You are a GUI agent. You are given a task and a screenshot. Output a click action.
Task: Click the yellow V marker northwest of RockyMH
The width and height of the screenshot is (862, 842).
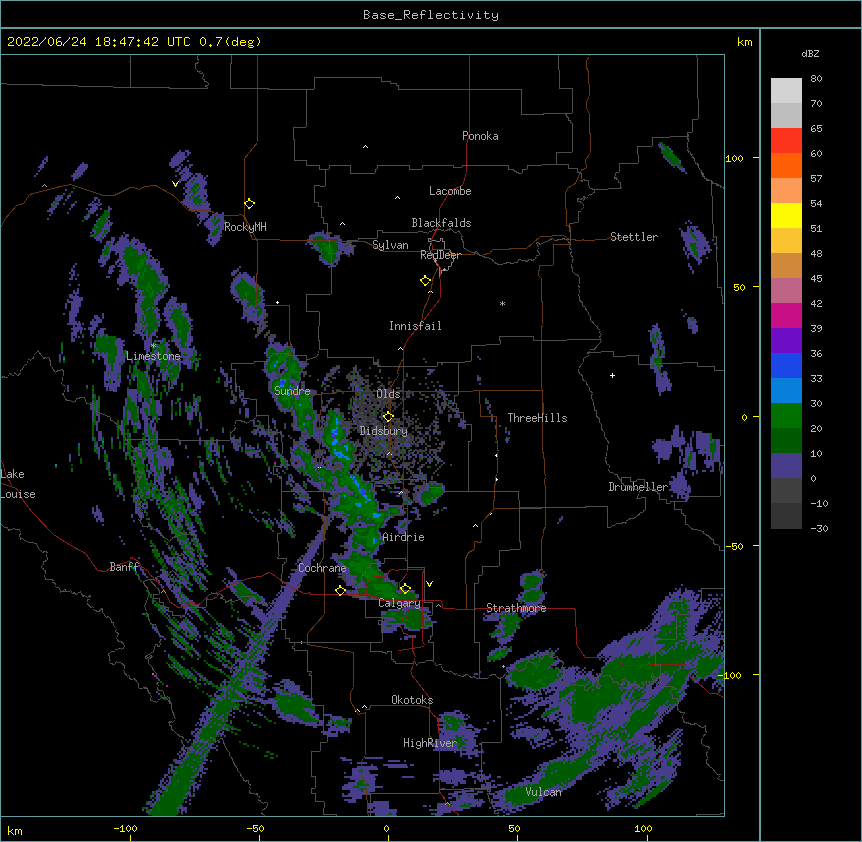[x=175, y=184]
